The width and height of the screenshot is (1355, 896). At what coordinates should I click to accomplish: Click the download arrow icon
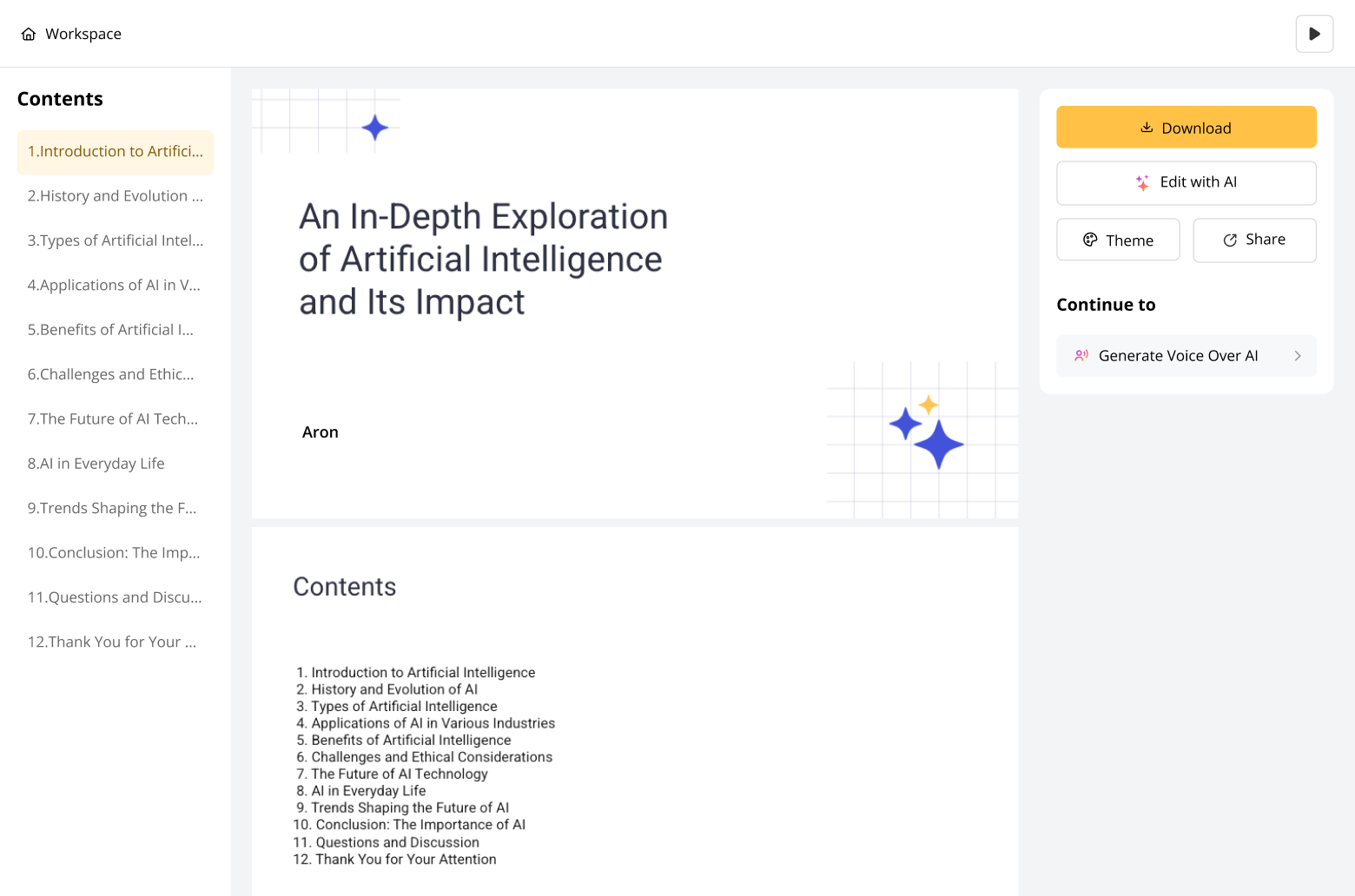(x=1147, y=128)
